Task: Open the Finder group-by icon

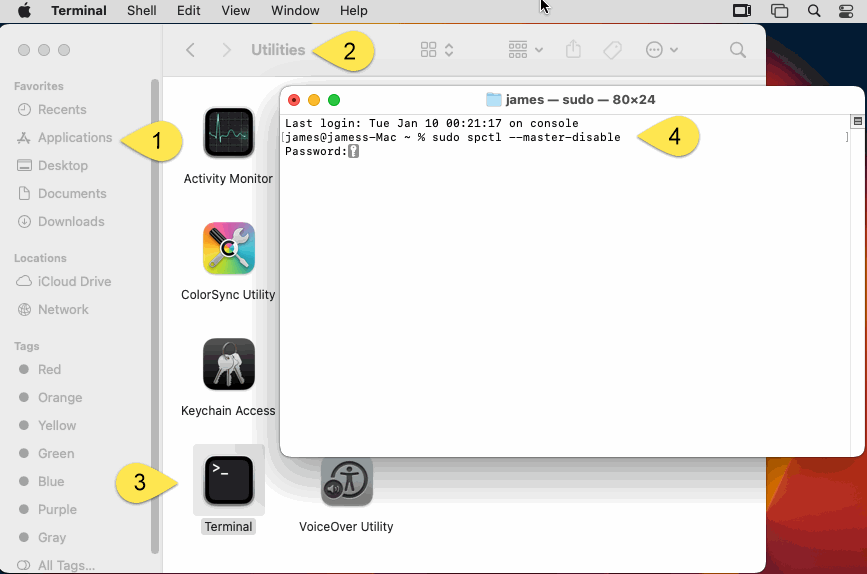Action: [518, 50]
